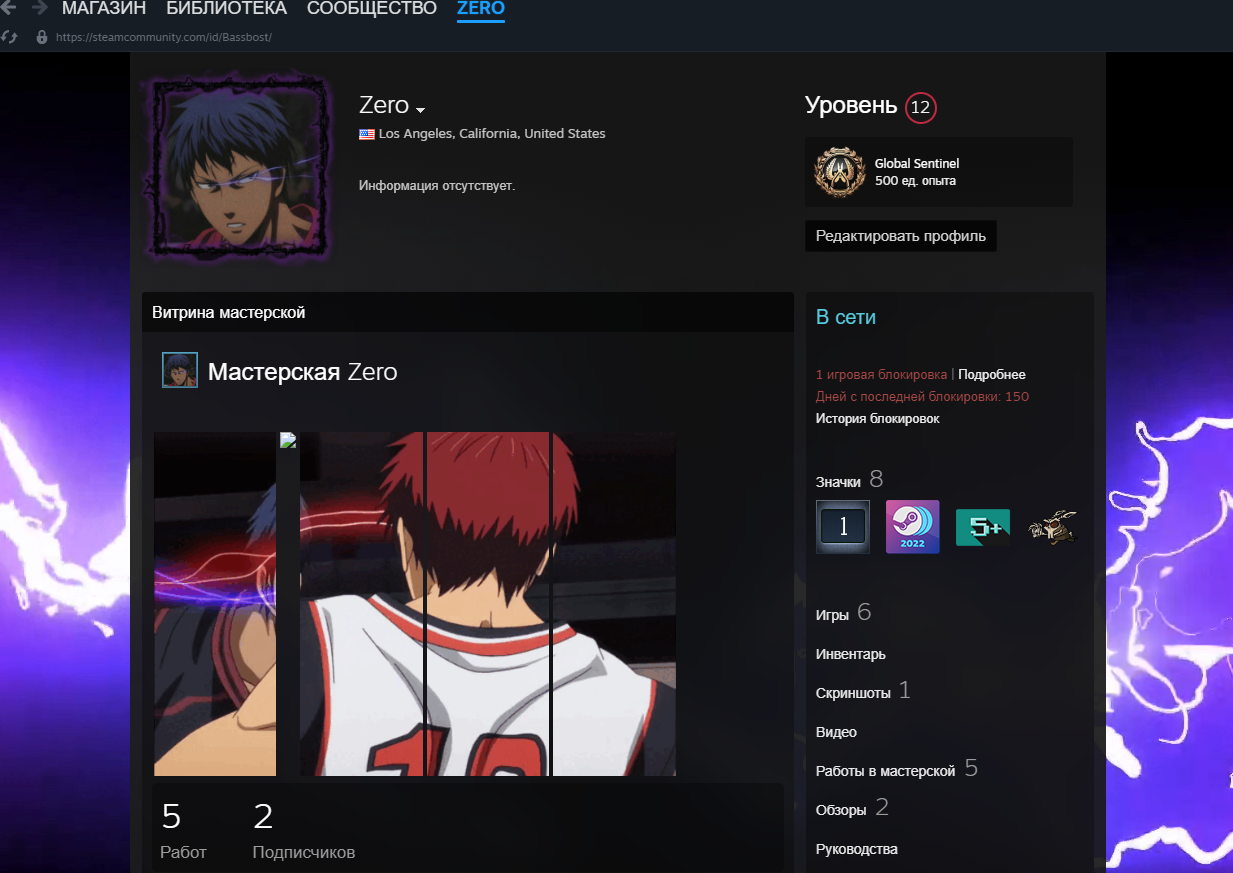This screenshot has height=873, width=1233.
Task: Open the МАГАЗИН menu
Action: (104, 9)
